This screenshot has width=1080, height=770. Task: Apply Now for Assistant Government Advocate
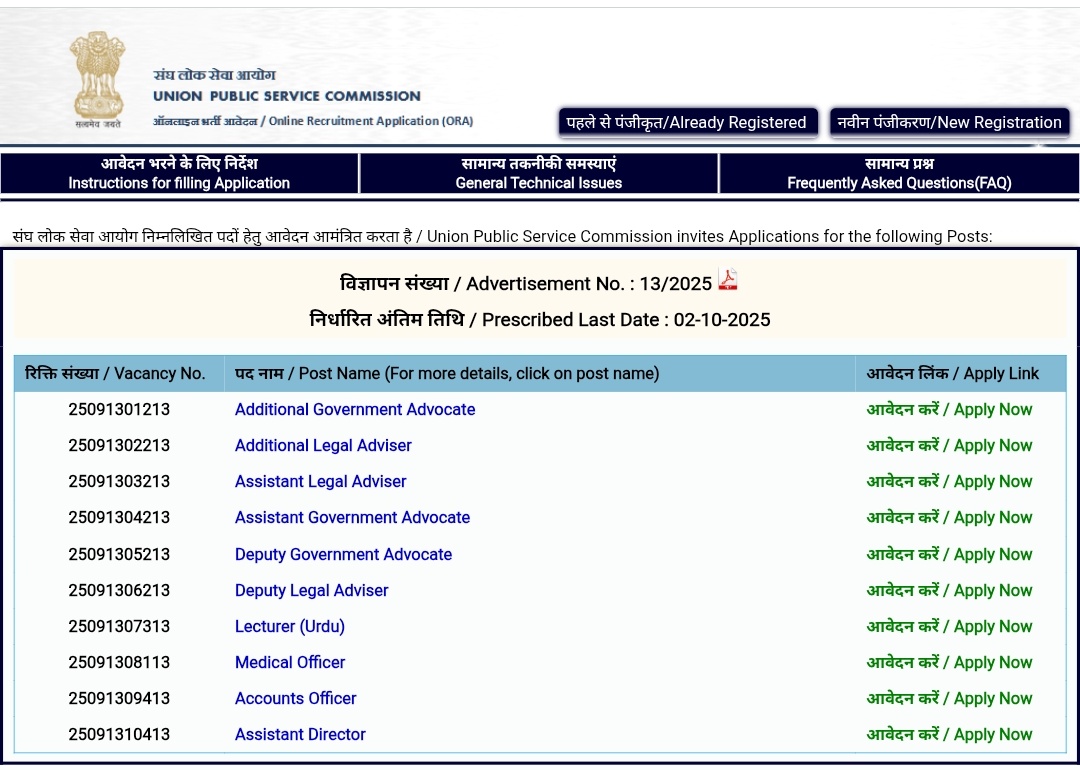tap(949, 517)
